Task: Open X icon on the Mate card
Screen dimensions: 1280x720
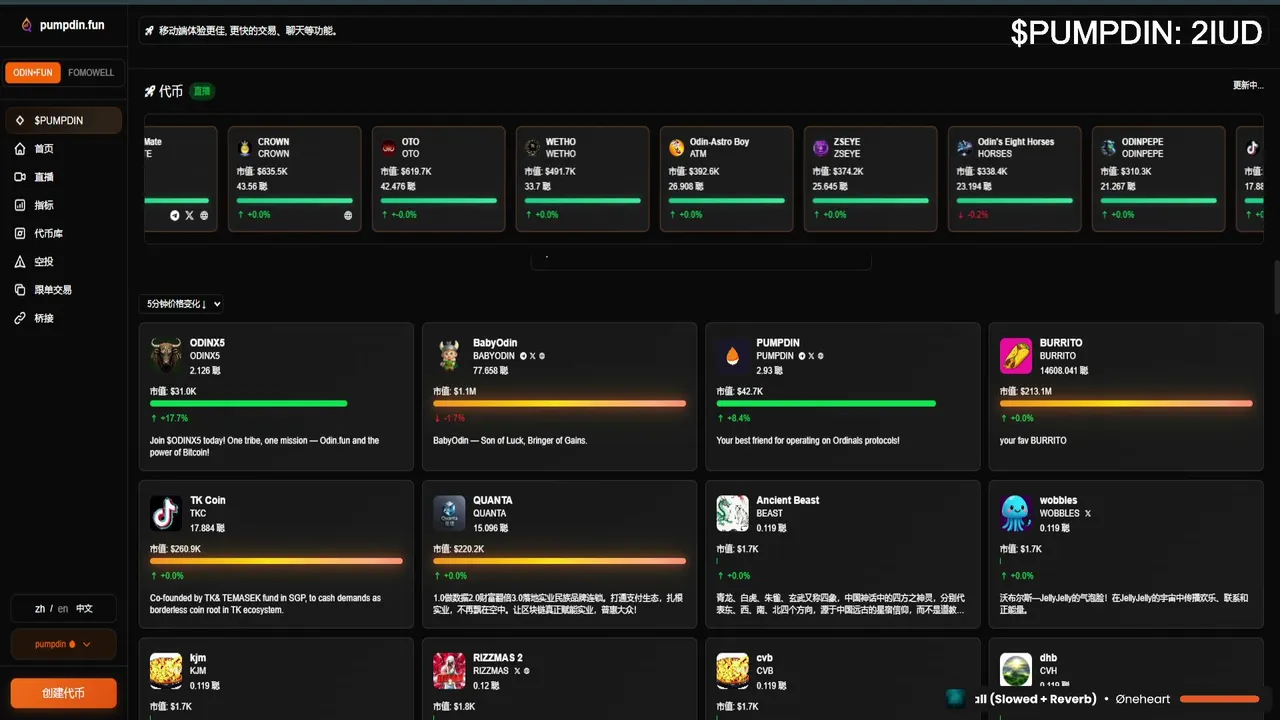Action: (189, 215)
